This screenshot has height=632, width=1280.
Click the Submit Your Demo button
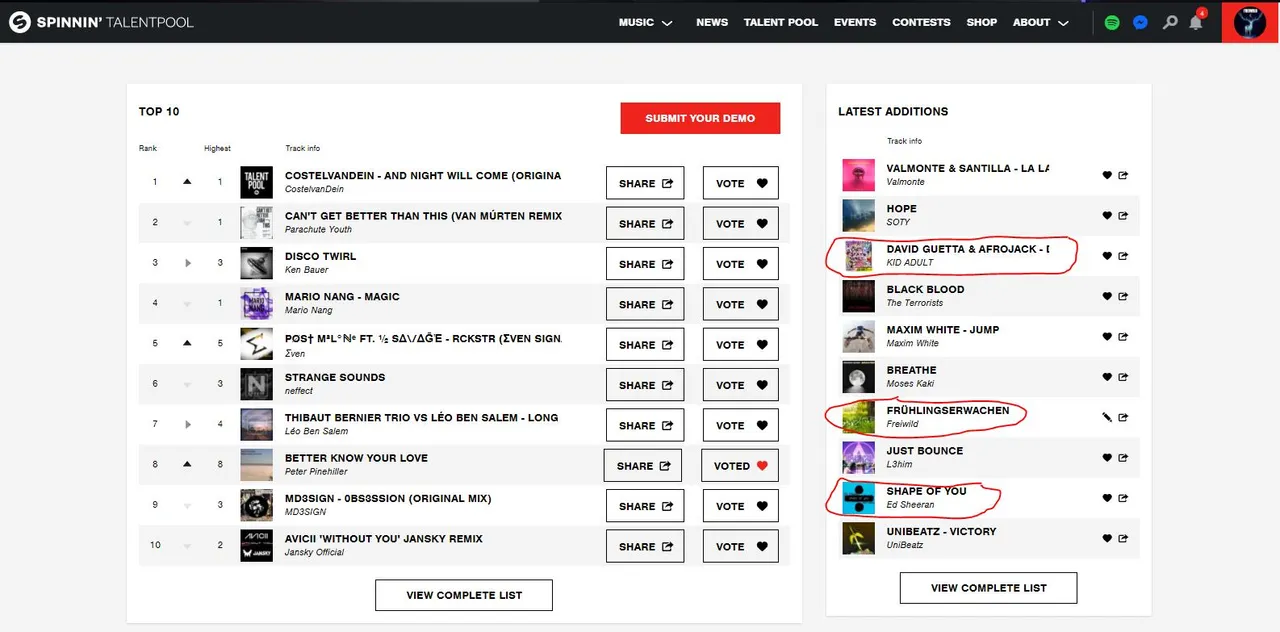700,118
